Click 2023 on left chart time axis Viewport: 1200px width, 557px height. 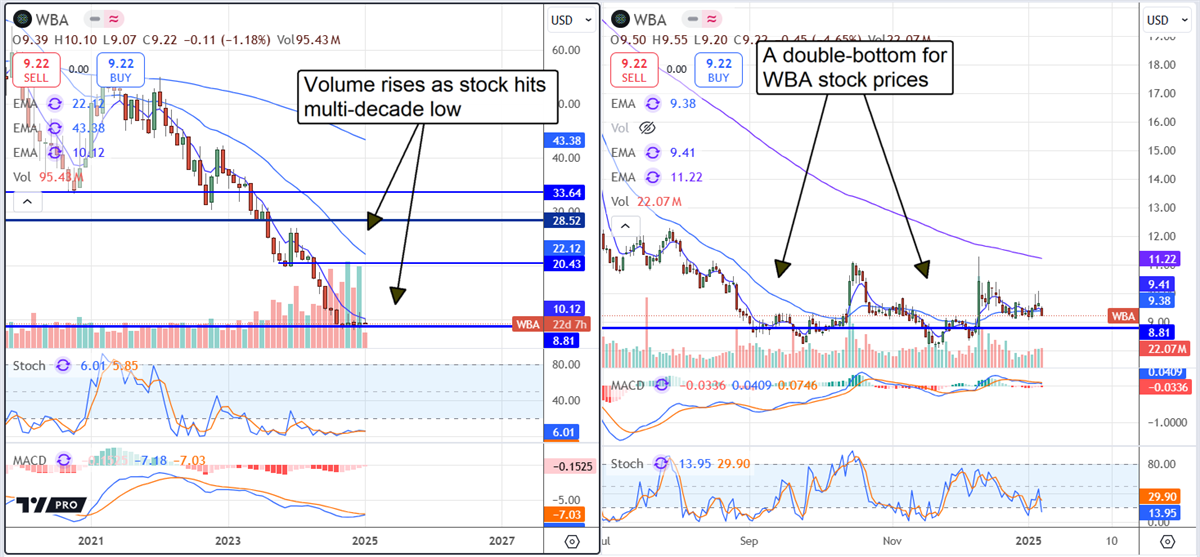click(x=228, y=540)
